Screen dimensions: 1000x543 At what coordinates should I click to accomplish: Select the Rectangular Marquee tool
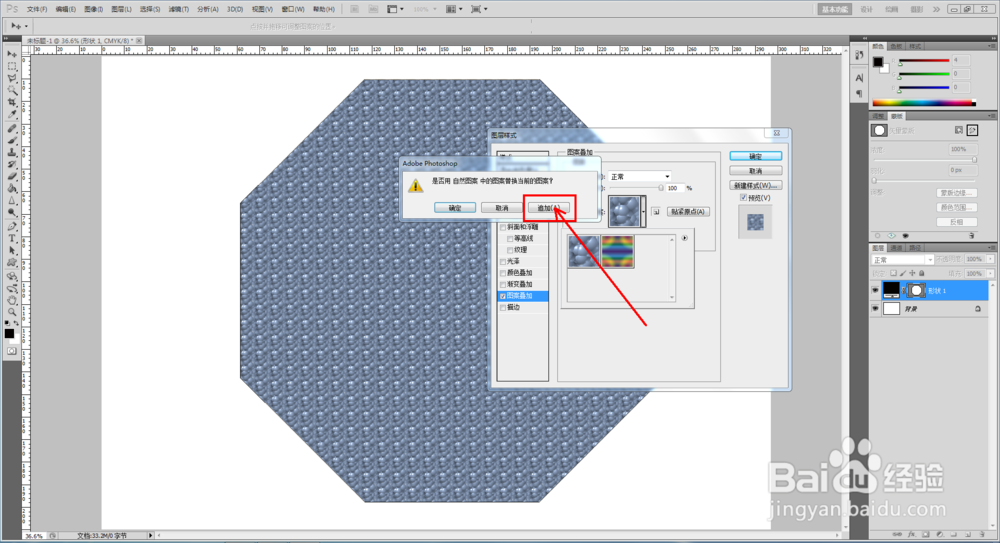tap(11, 67)
